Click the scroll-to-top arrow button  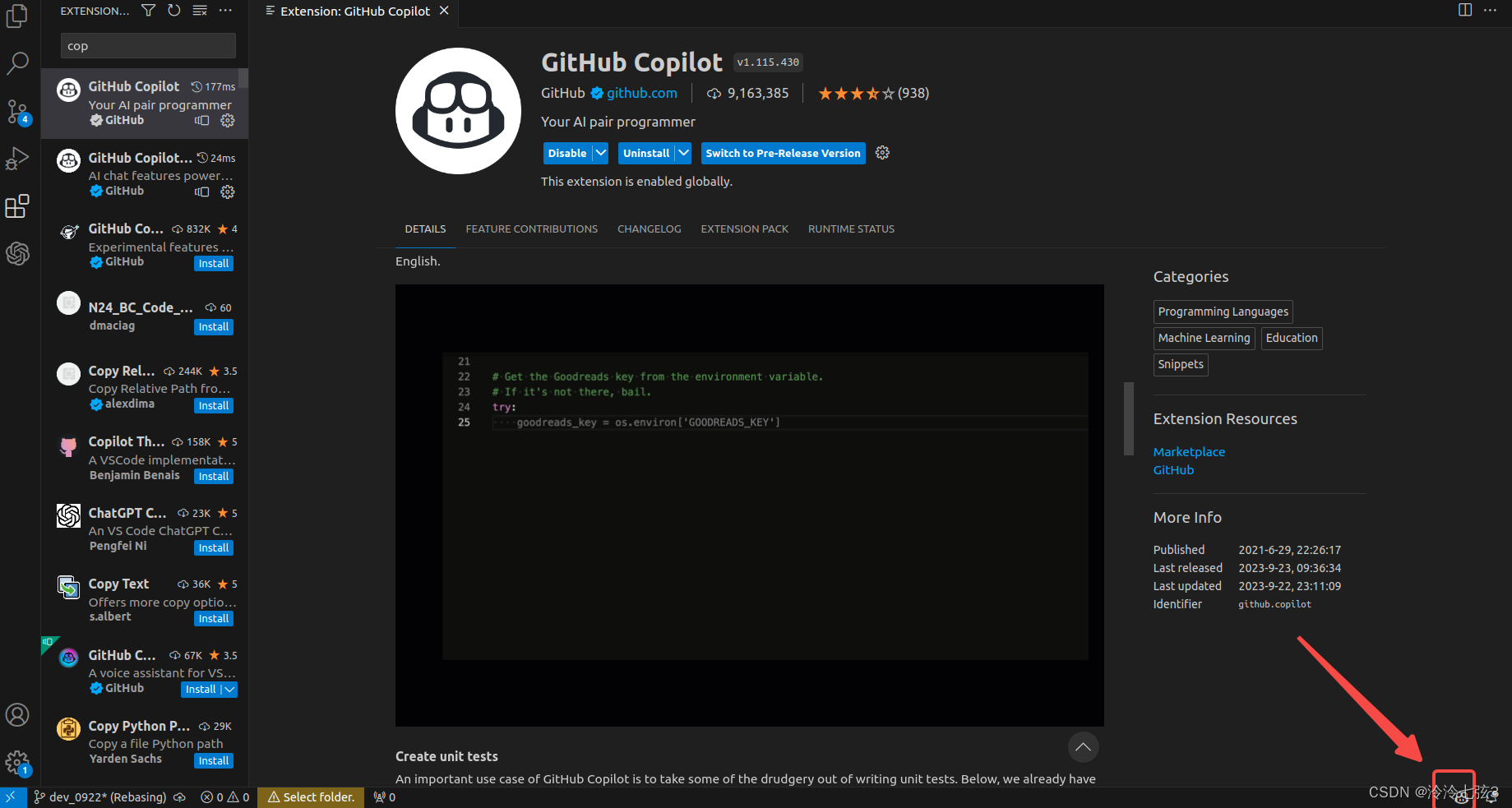click(x=1083, y=747)
